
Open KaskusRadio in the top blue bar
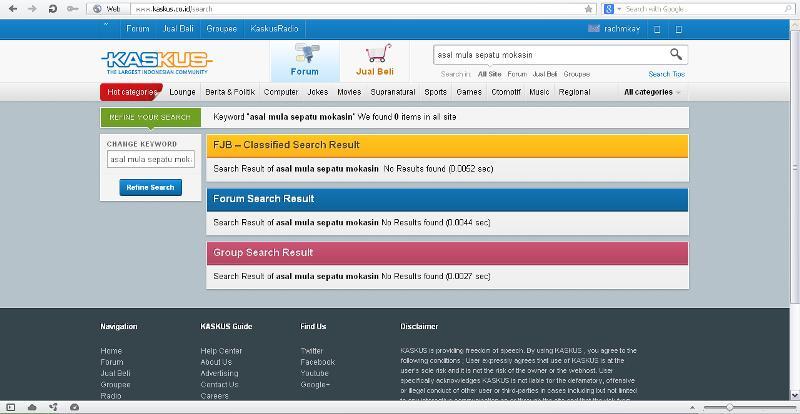coord(274,29)
